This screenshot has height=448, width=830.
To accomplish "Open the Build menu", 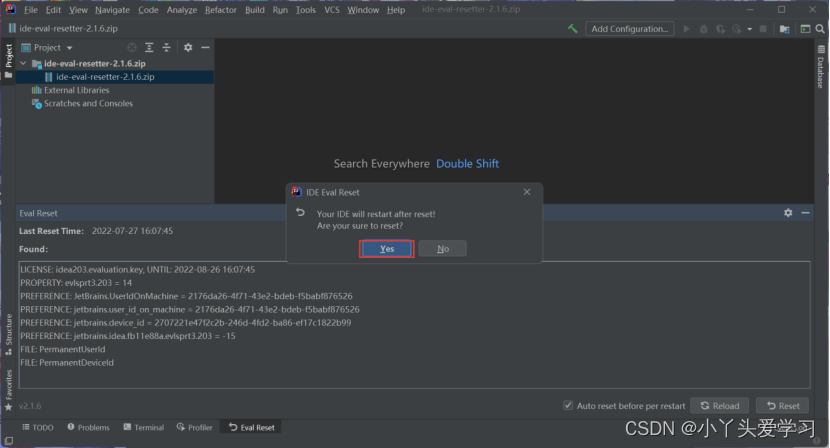I will (x=255, y=10).
